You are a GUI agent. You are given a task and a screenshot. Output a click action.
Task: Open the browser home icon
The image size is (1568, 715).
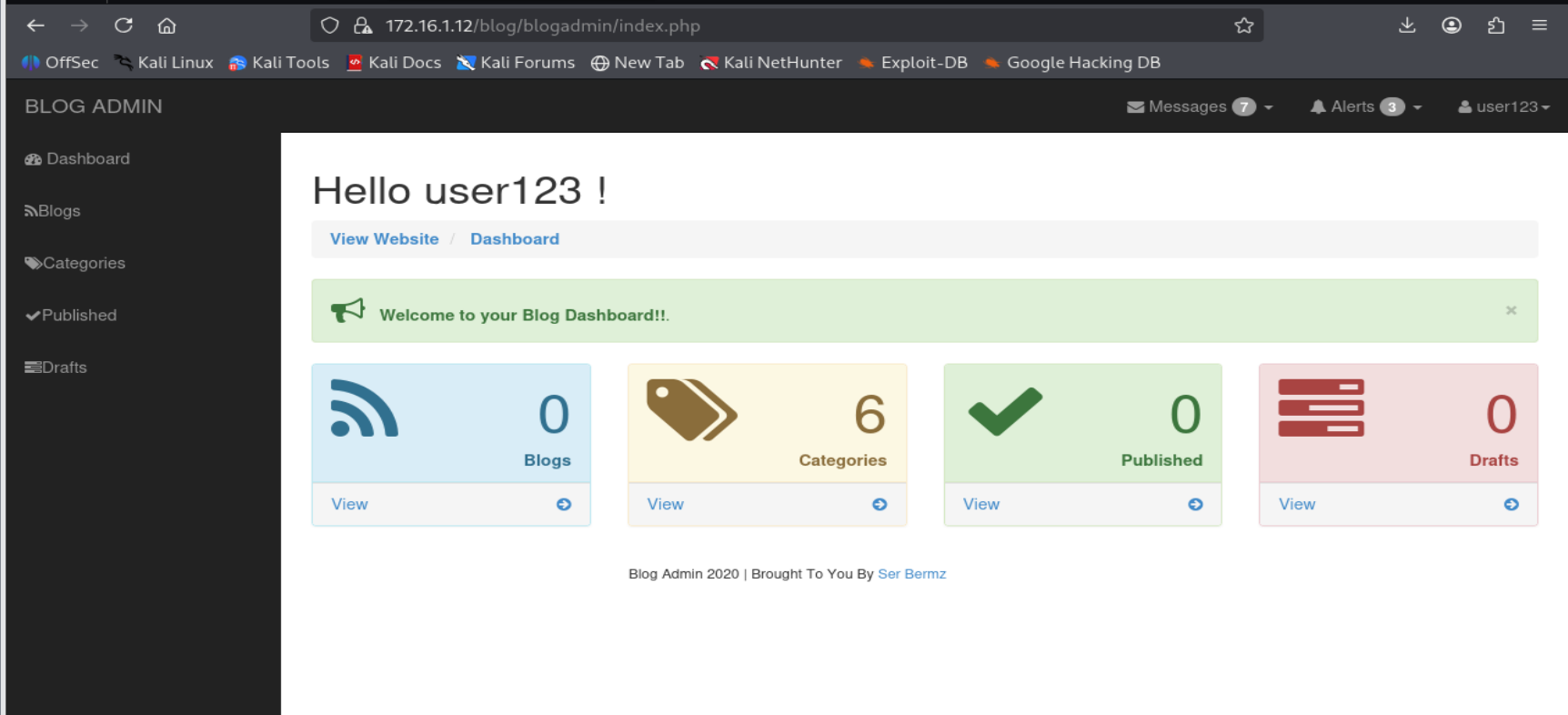coord(166,25)
